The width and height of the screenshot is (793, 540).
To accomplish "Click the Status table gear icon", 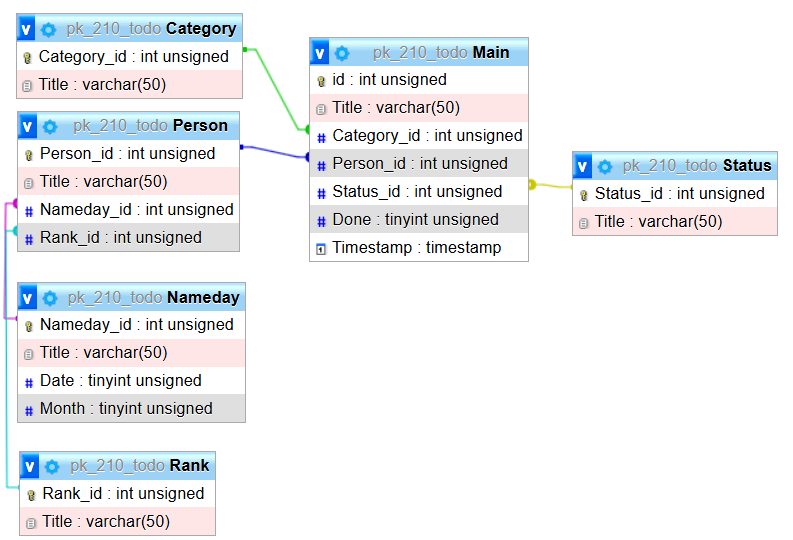I will click(605, 166).
